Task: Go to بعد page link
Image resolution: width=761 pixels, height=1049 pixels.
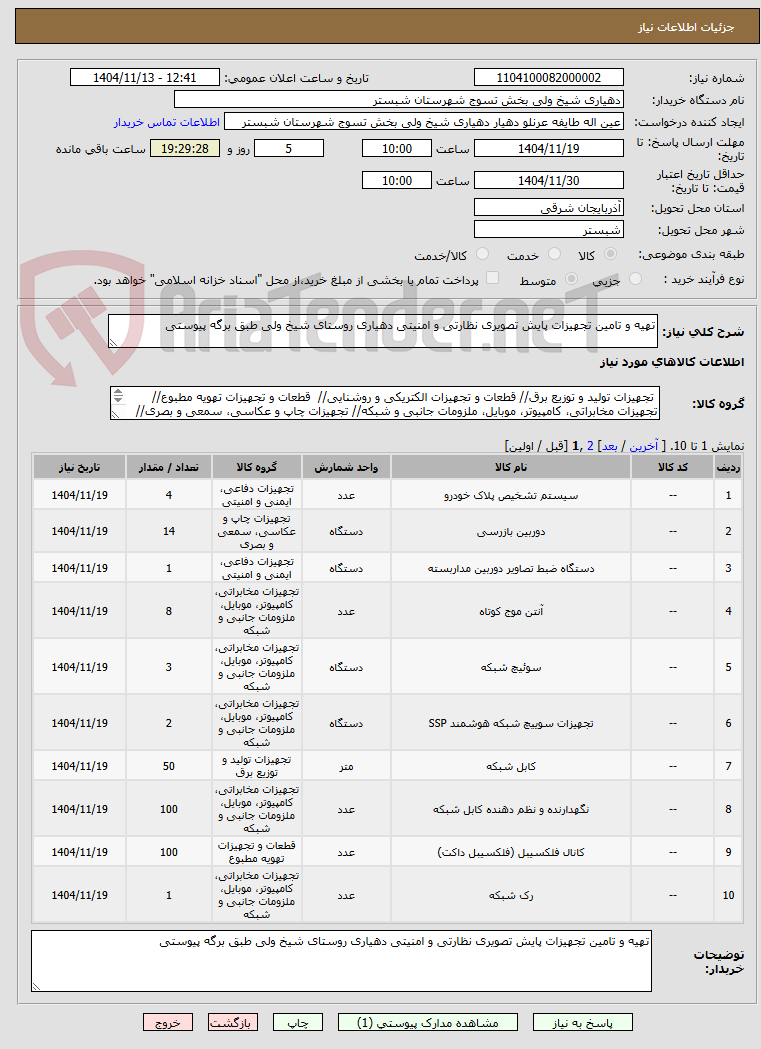Action: pyautogui.click(x=609, y=446)
